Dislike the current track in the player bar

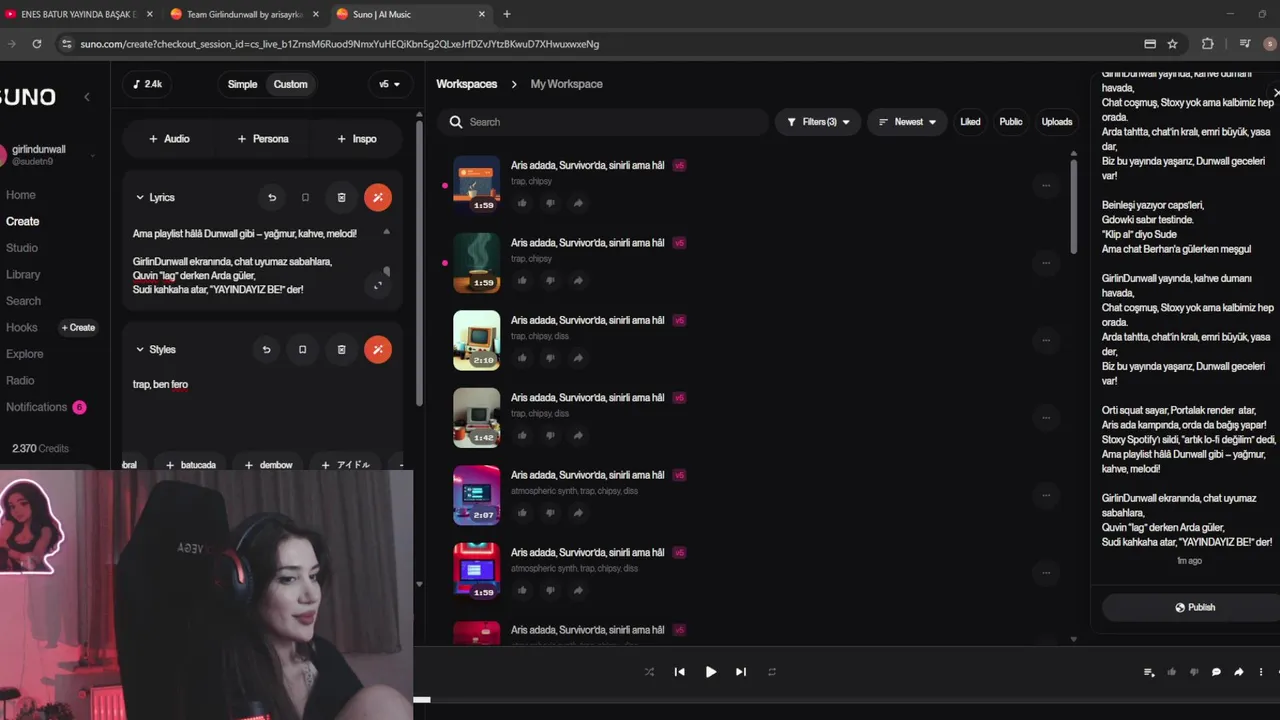click(1193, 672)
